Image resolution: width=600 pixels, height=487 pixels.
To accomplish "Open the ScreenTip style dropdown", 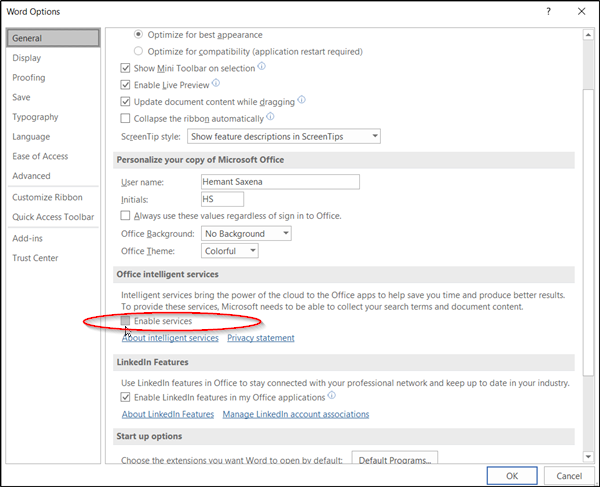I will (284, 136).
